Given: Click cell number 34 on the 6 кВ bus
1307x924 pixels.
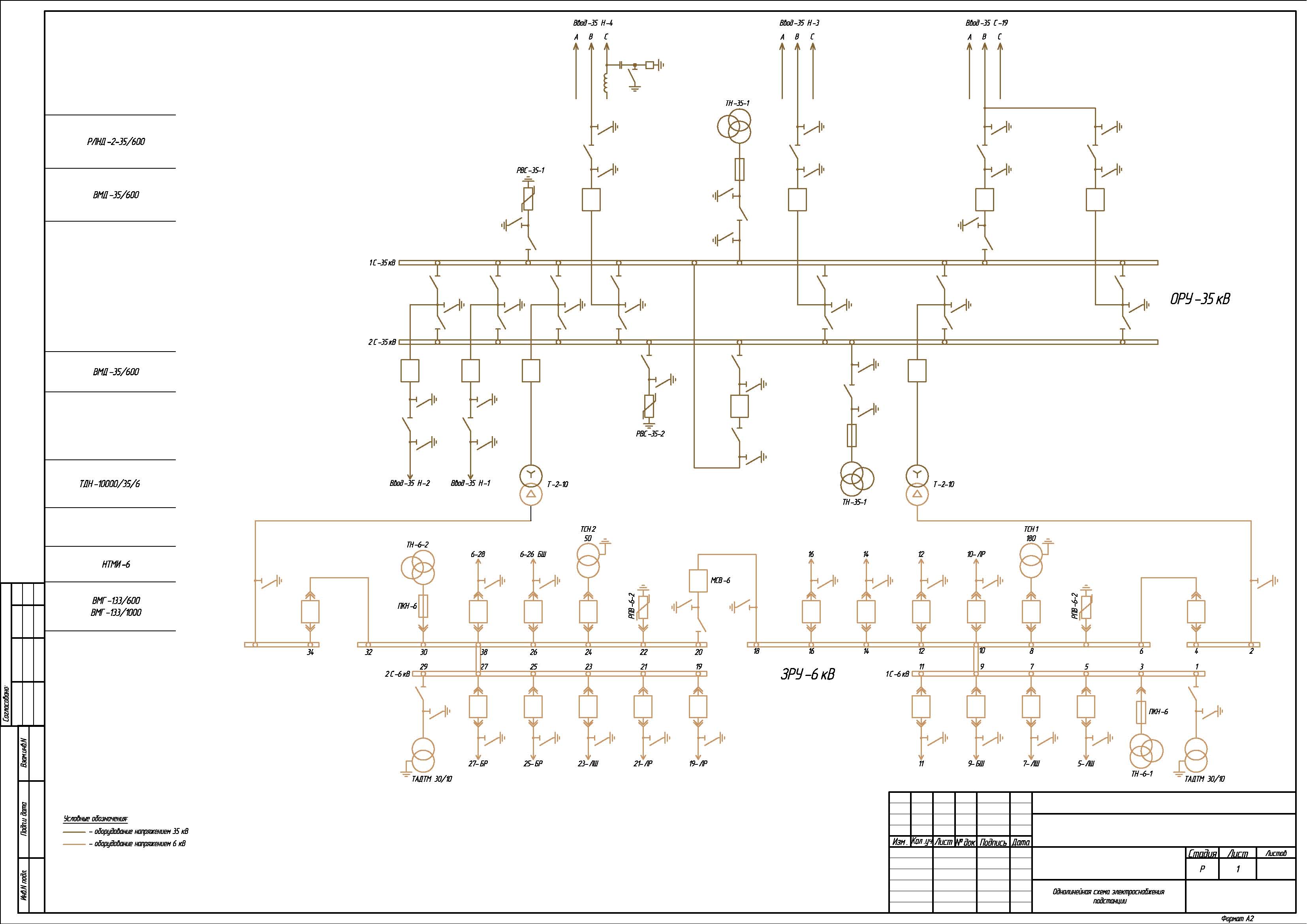Looking at the screenshot, I should coord(310,653).
